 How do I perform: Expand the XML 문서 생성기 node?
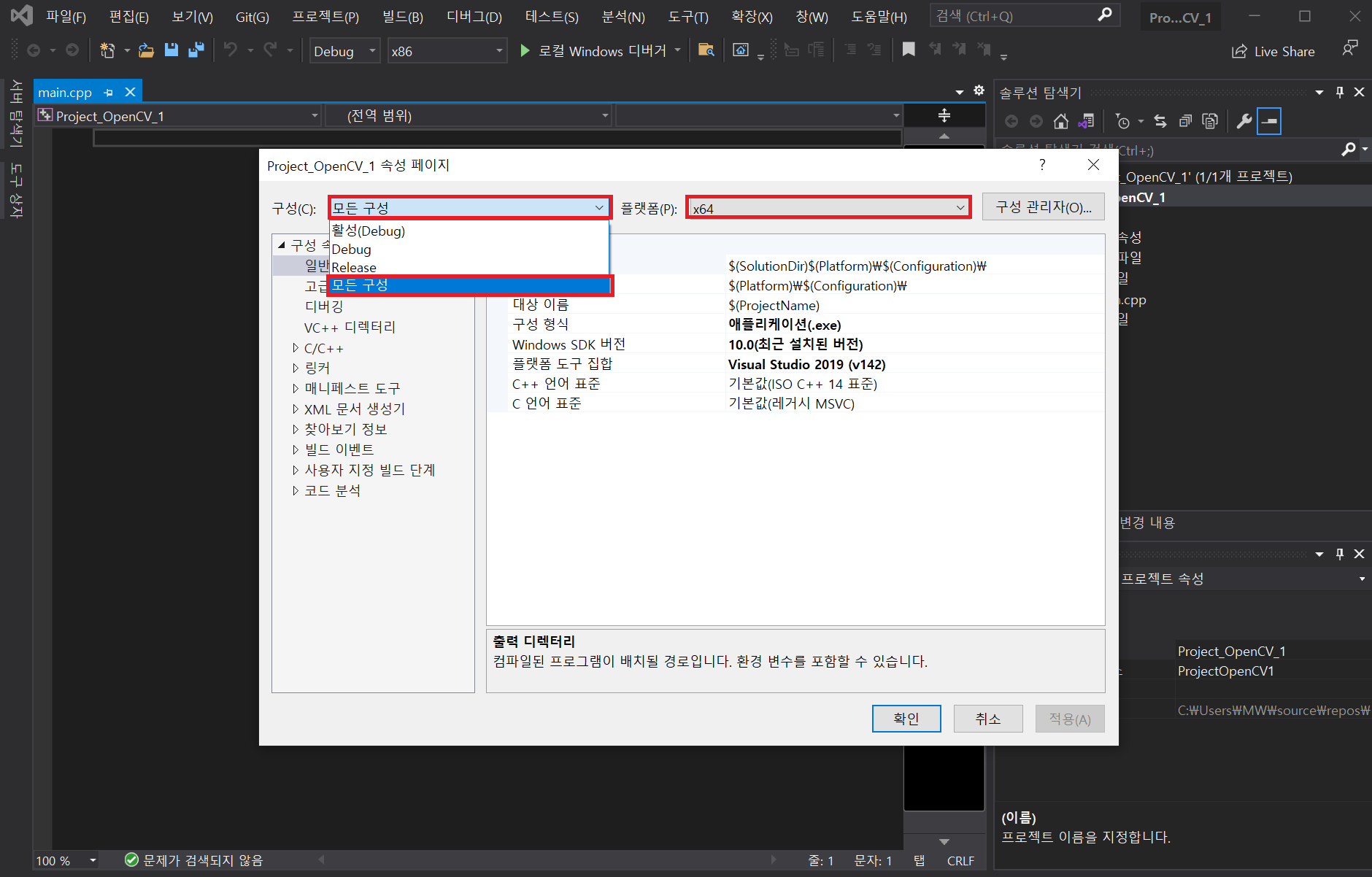[x=296, y=409]
